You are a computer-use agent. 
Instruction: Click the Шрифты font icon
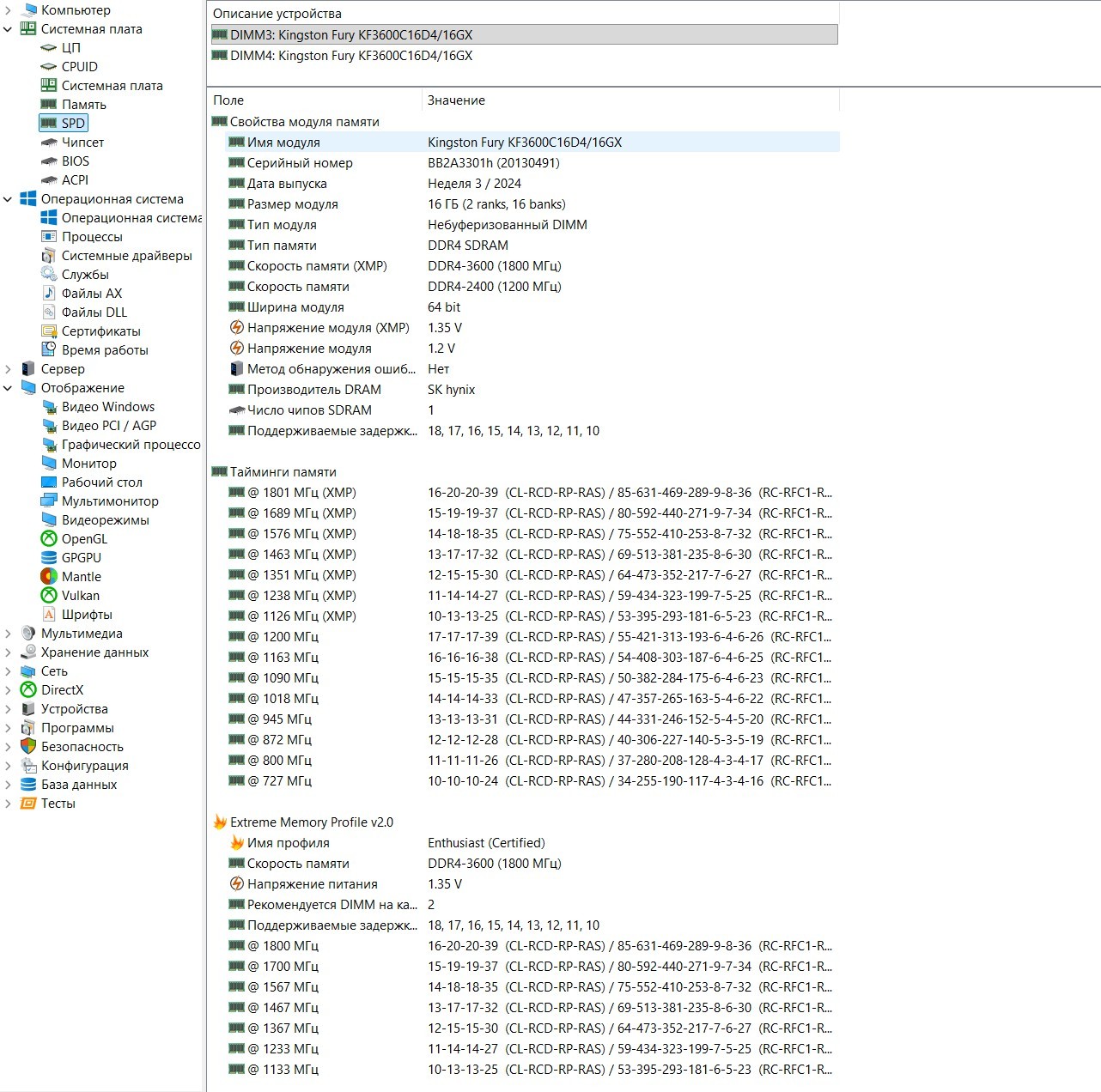coord(49,614)
